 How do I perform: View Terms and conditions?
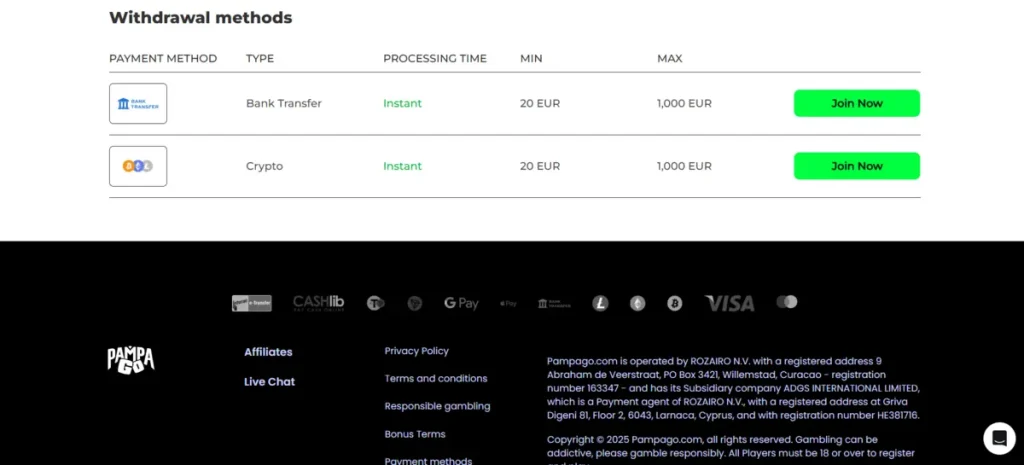[435, 379]
